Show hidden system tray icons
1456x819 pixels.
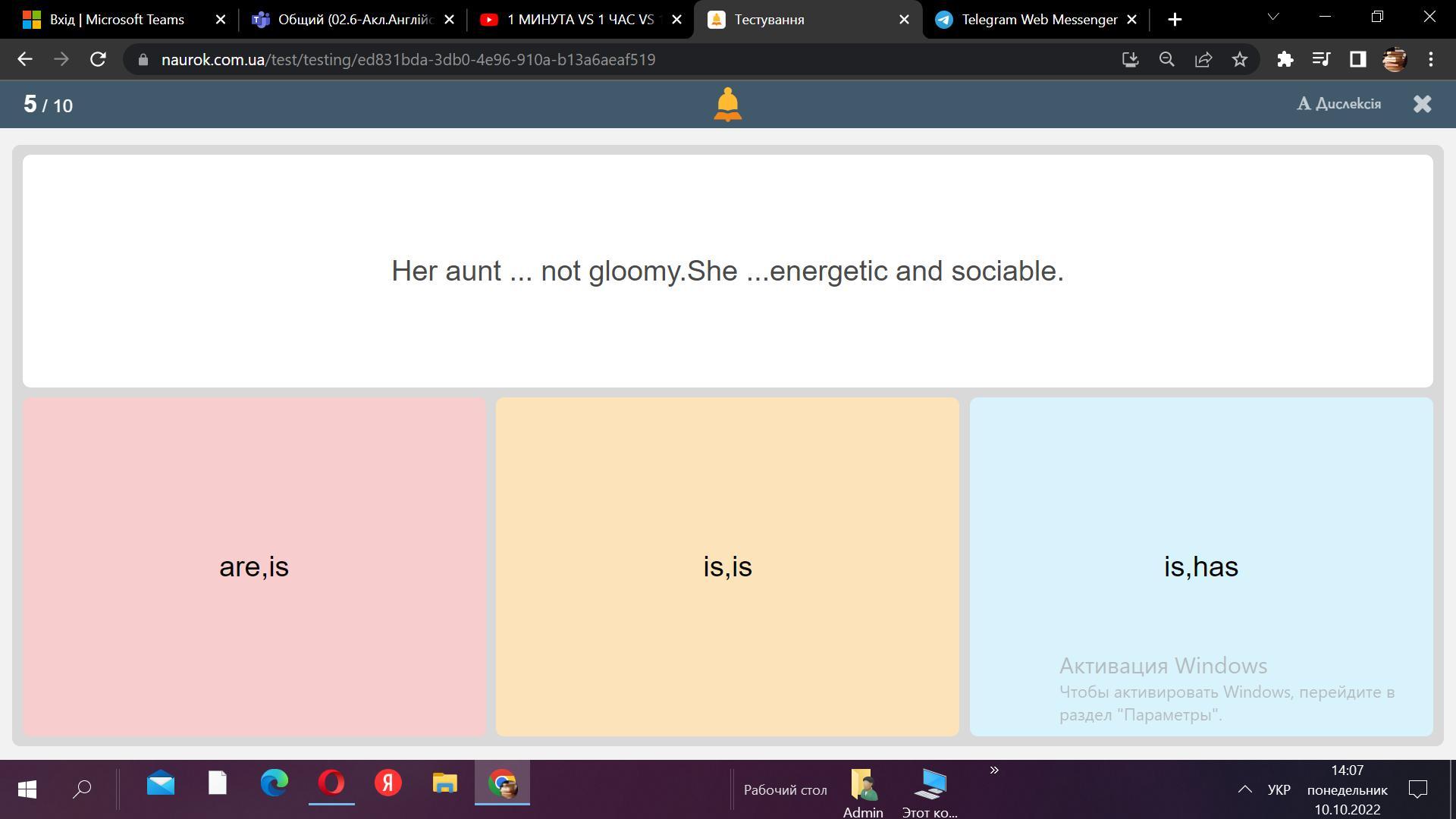(x=1244, y=789)
